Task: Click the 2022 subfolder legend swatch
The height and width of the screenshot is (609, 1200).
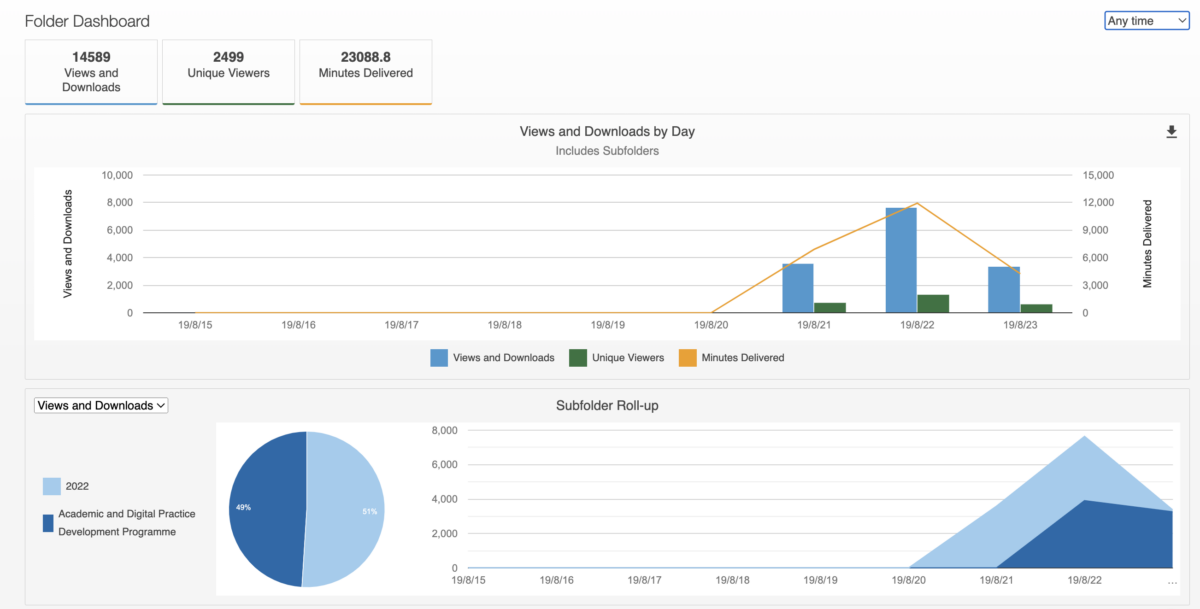Action: click(x=51, y=486)
